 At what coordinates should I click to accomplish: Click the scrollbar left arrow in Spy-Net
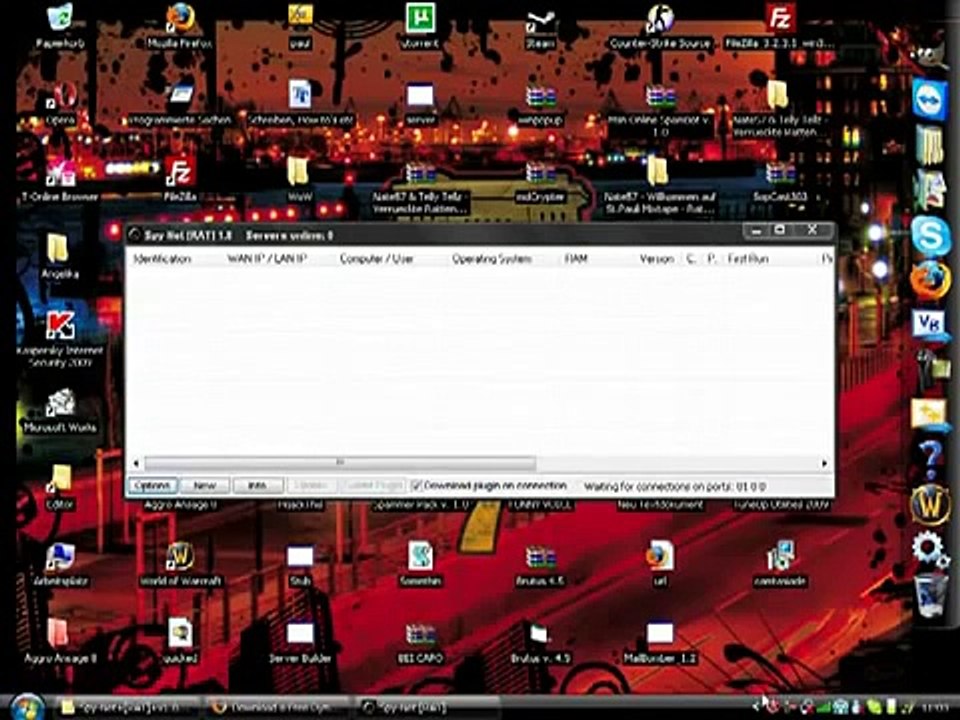(136, 463)
